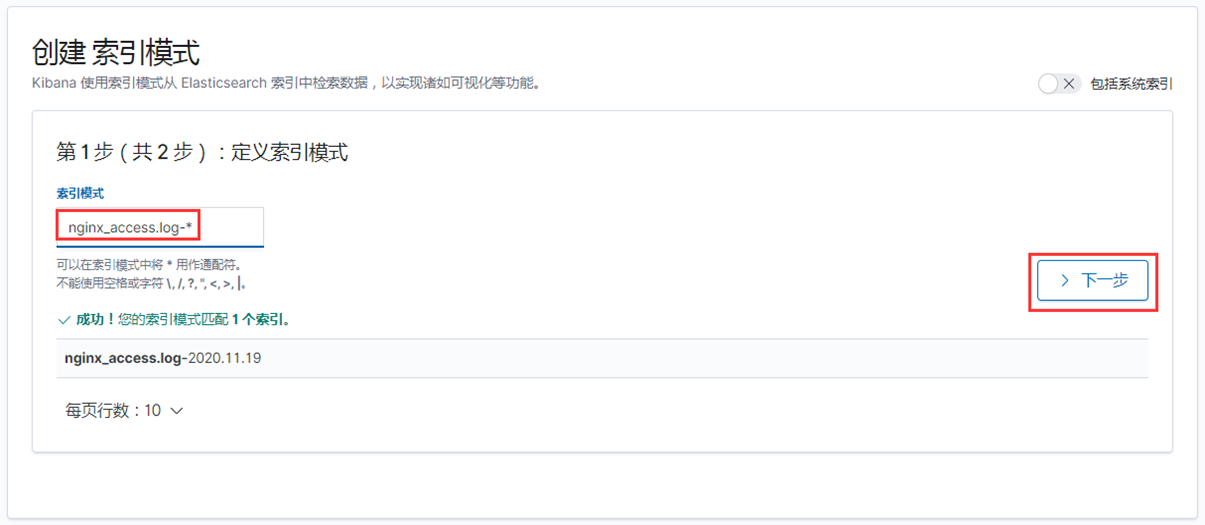Click the 索引模式 field label

point(80,193)
